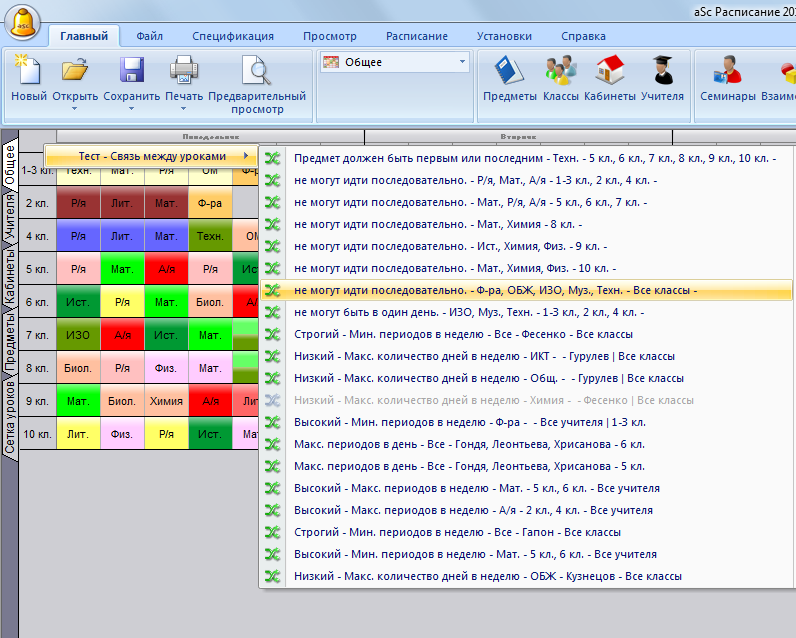
Task: Switch to the Расписание ribbon tab
Action: 416,36
